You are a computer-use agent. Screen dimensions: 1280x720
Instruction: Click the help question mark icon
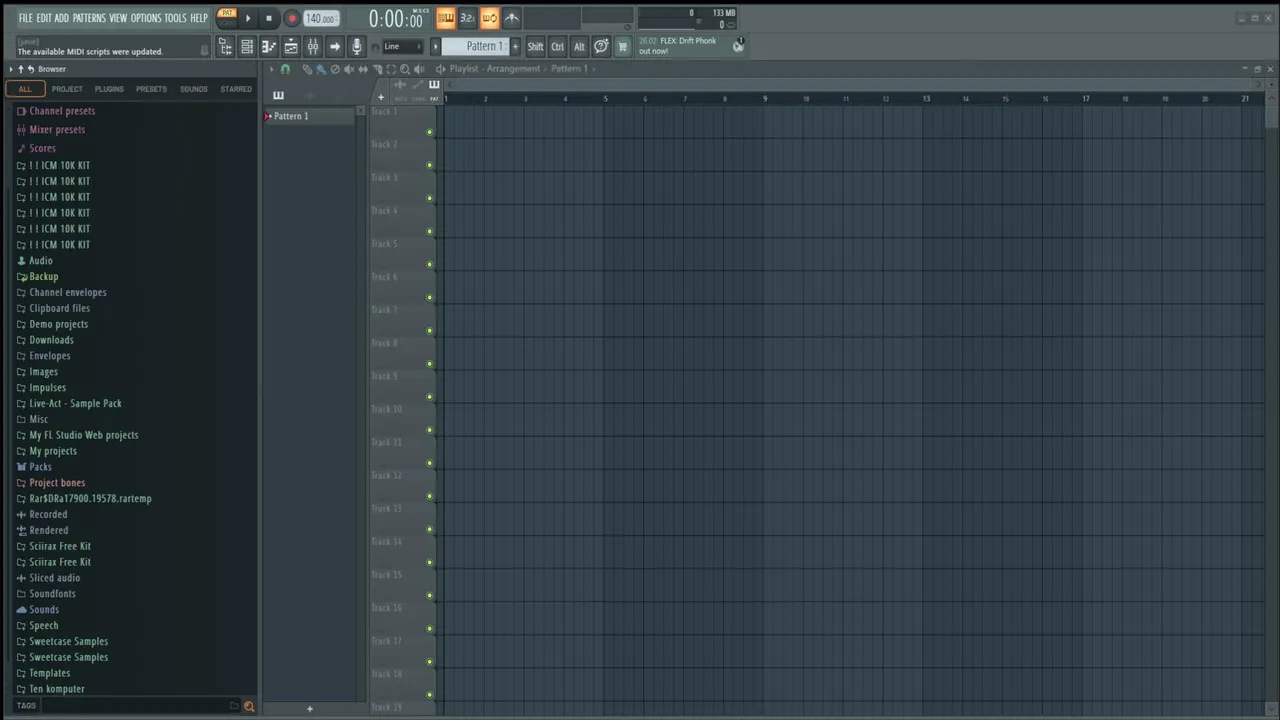tap(601, 46)
